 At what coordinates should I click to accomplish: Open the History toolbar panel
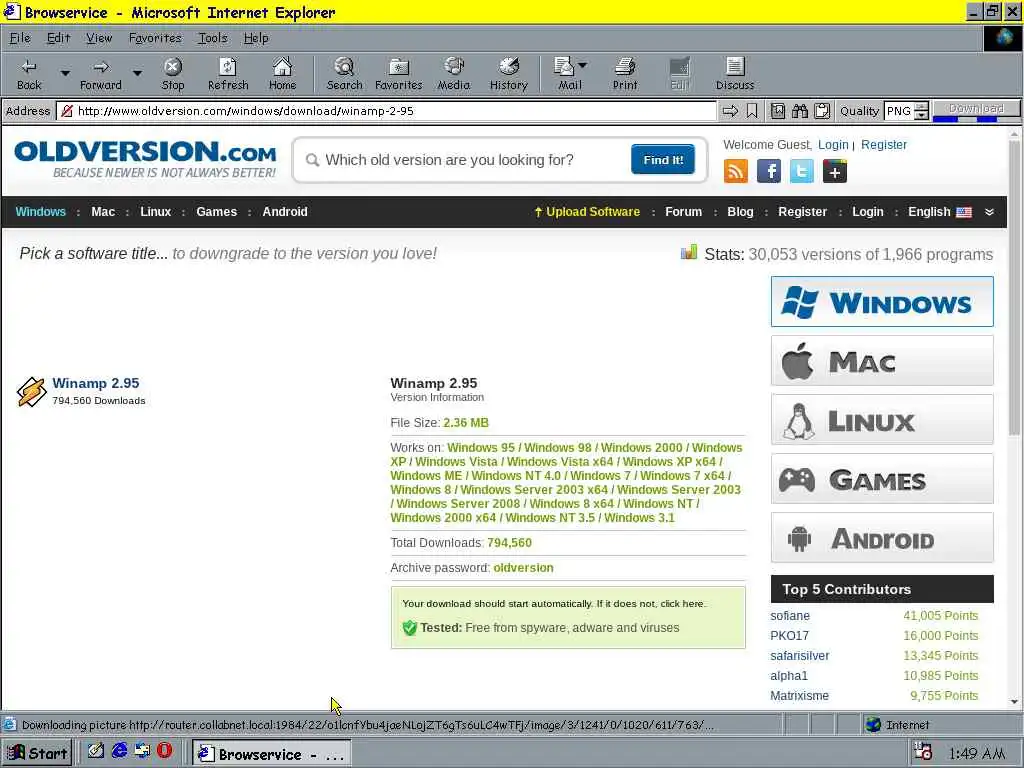[508, 74]
